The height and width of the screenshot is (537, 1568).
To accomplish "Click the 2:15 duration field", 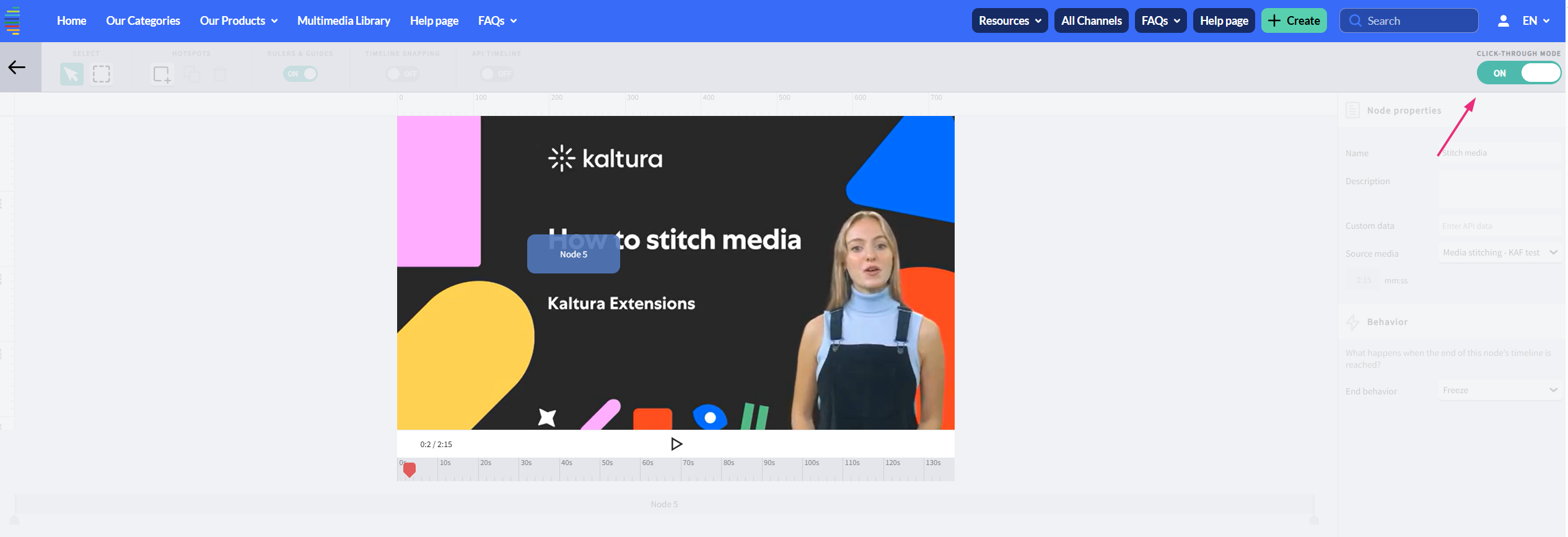I will pyautogui.click(x=1364, y=280).
